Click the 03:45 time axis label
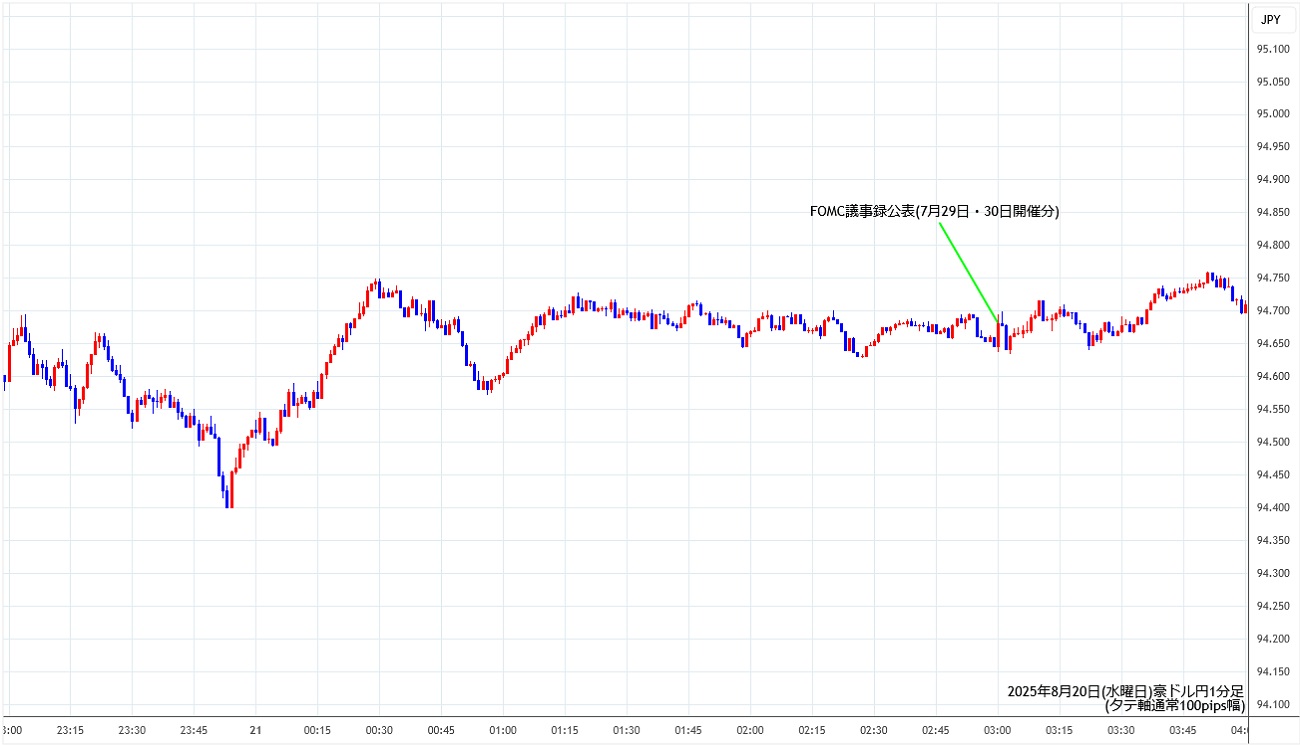This screenshot has width=1300, height=745. coord(1183,730)
